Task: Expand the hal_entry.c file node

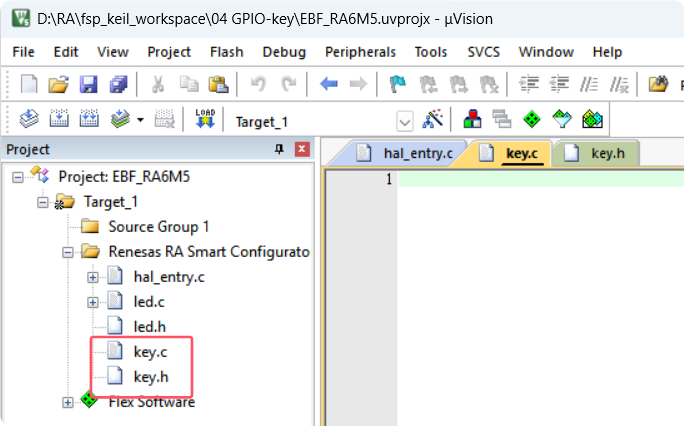Action: point(92,277)
